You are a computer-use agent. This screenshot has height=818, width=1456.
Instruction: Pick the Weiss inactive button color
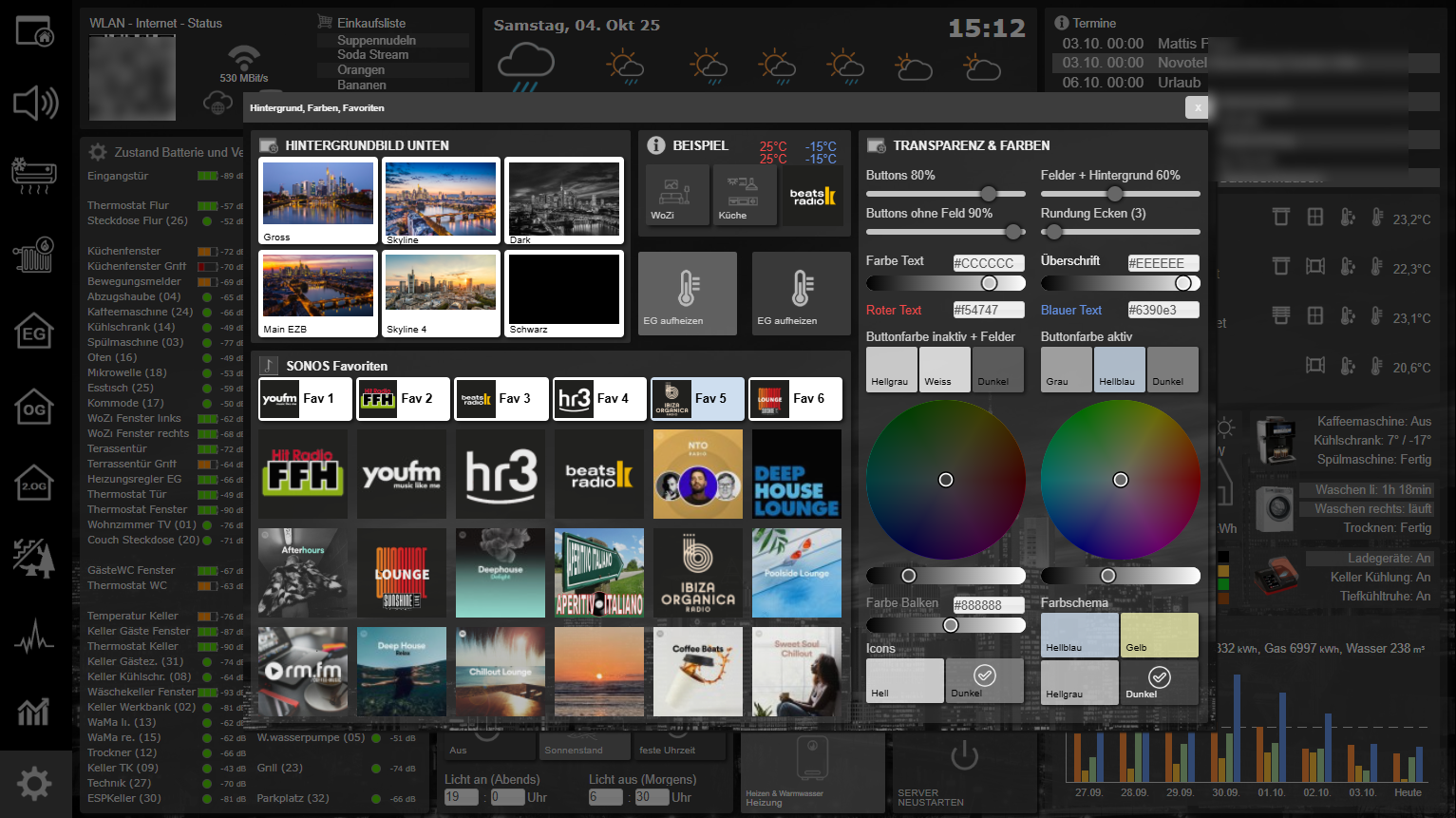pos(944,369)
